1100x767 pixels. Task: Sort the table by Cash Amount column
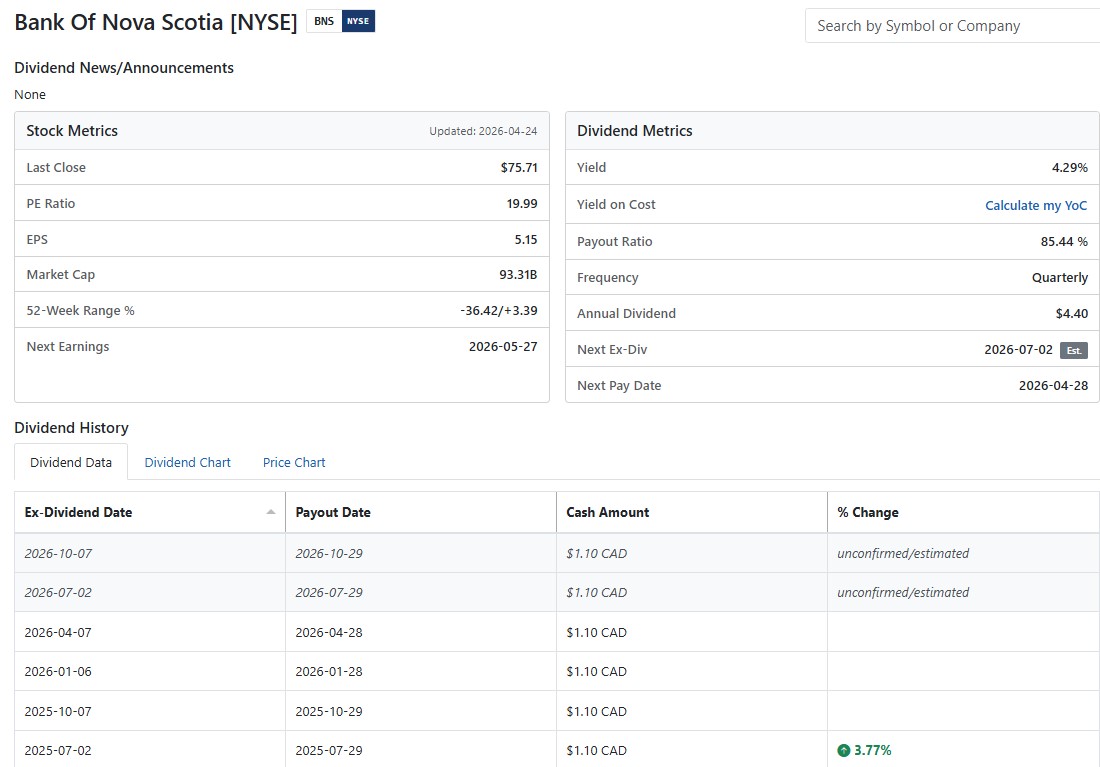coord(692,512)
